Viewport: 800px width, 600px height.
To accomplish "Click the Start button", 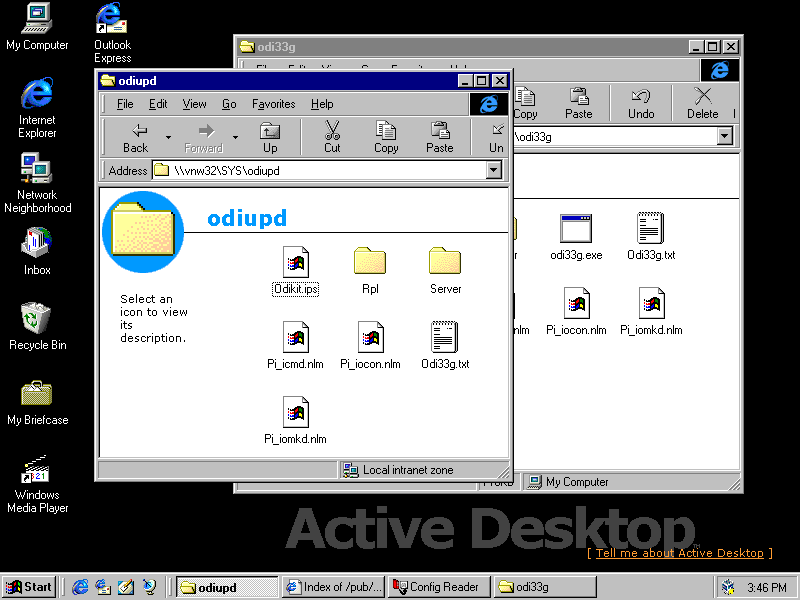I will pyautogui.click(x=29, y=587).
